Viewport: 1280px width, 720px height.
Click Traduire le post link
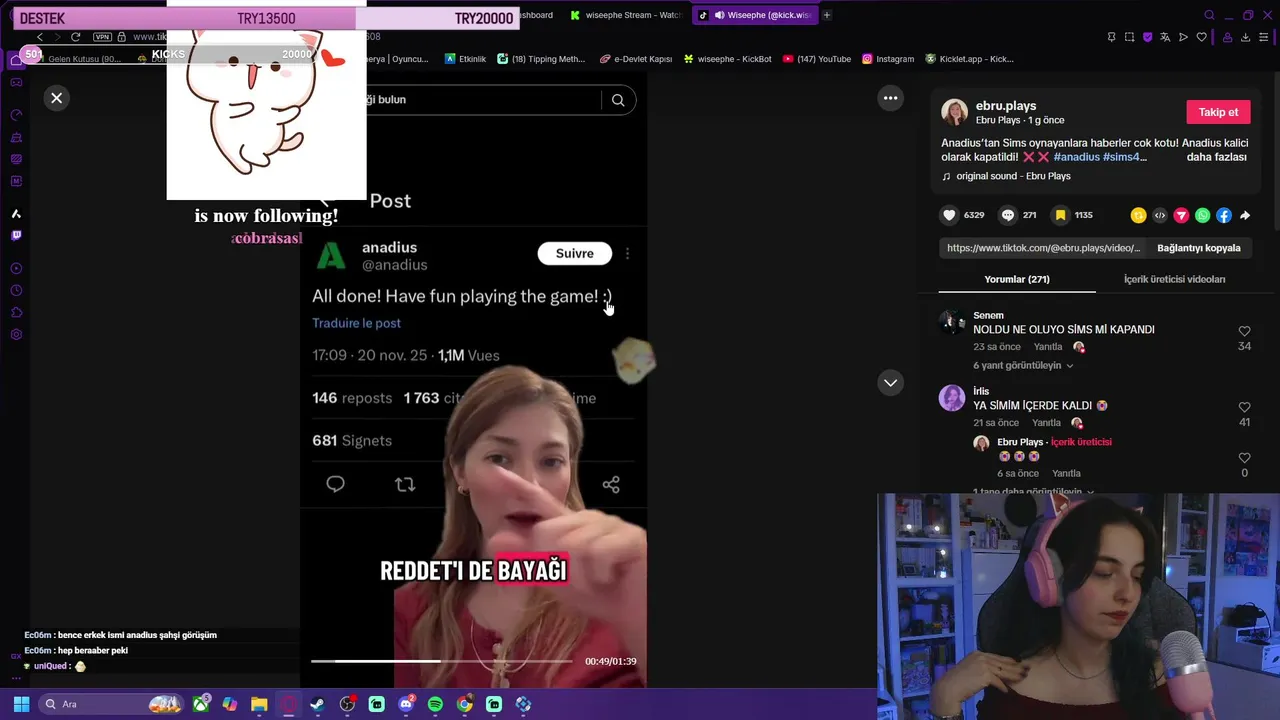(x=356, y=323)
